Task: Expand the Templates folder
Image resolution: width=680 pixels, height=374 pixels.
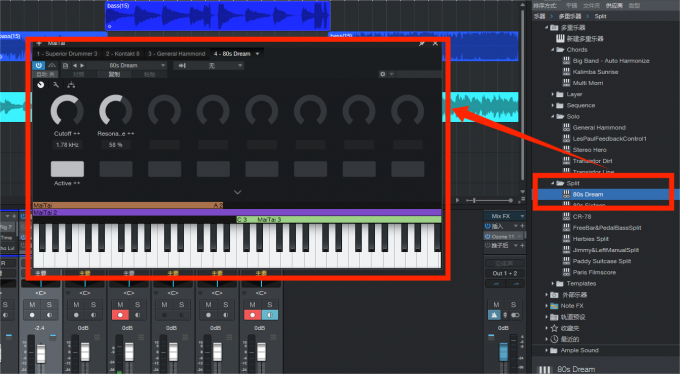Action: pyautogui.click(x=552, y=284)
